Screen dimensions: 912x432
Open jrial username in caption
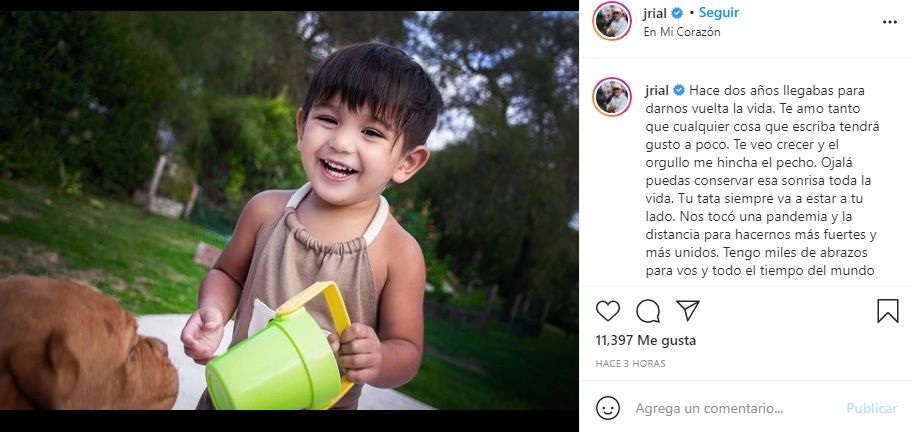click(x=657, y=91)
